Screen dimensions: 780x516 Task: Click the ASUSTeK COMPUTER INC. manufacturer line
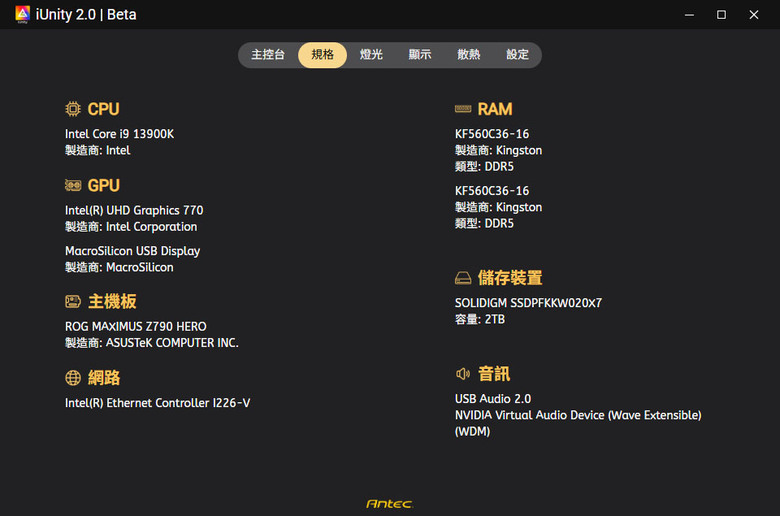pos(152,343)
